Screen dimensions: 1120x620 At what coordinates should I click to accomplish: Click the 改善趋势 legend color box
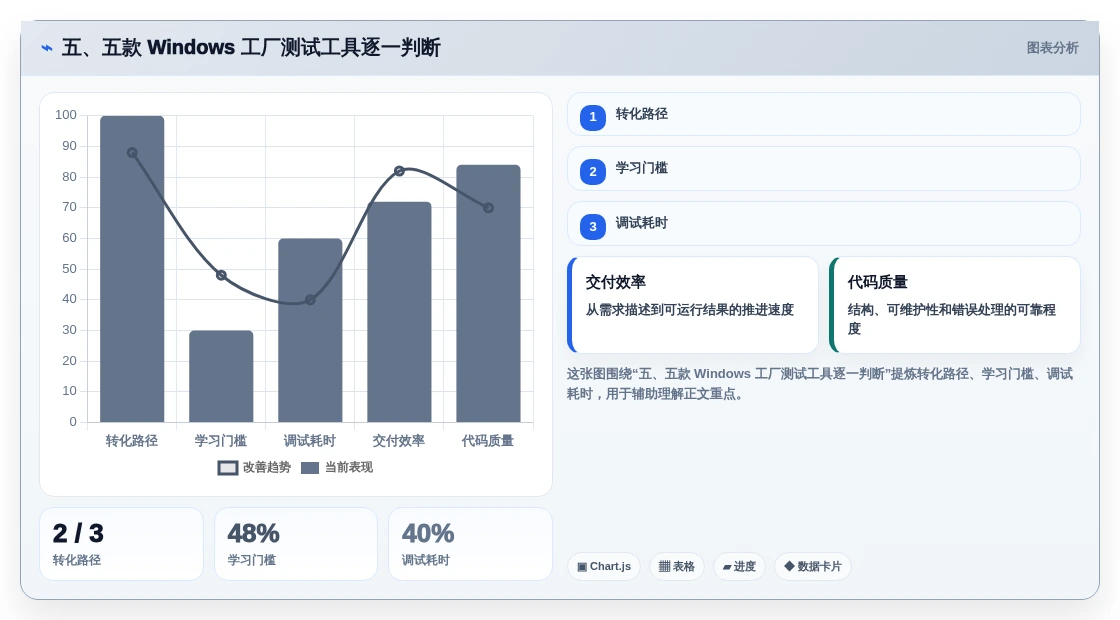227,468
